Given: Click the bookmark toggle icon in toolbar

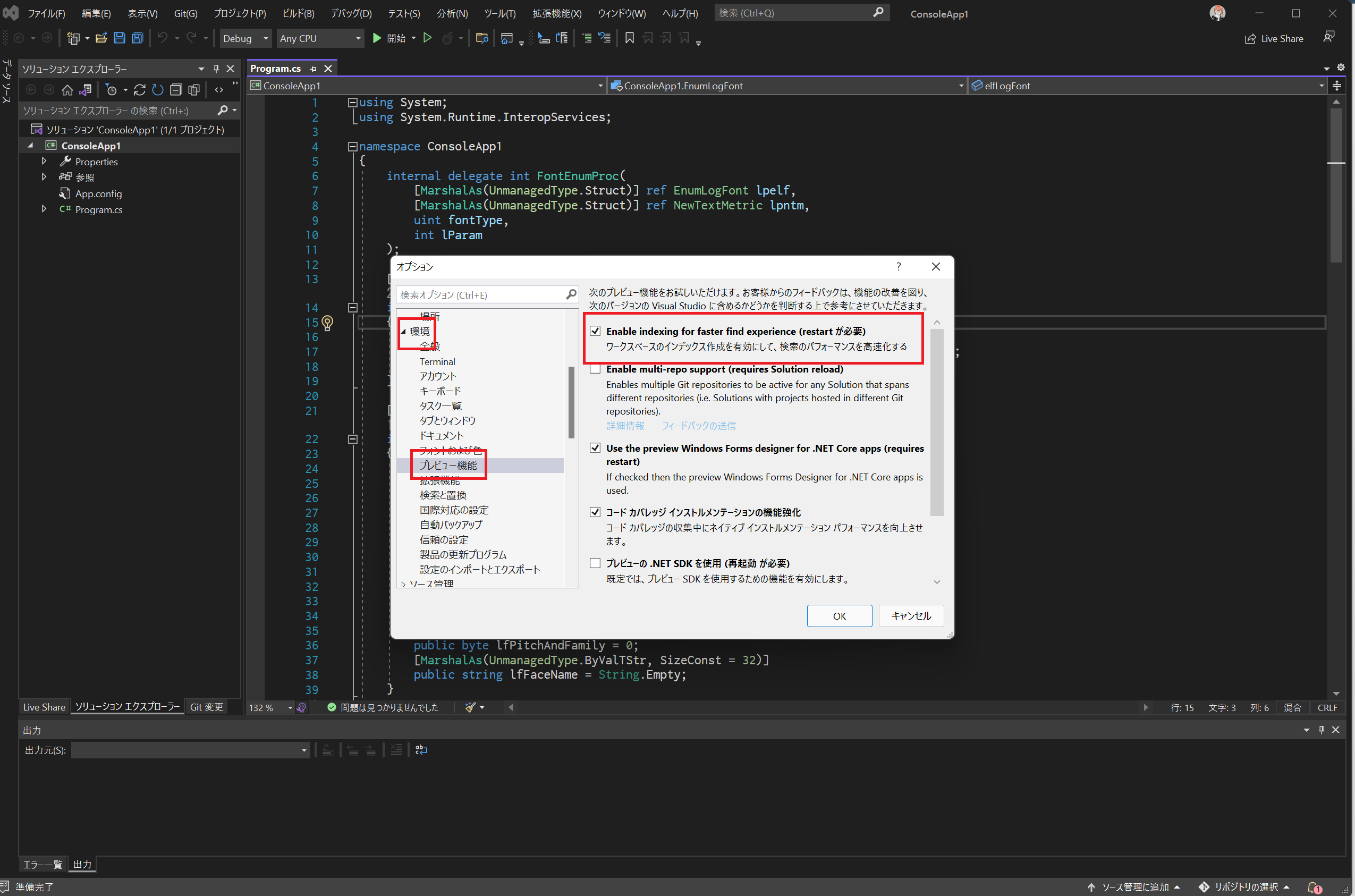Looking at the screenshot, I should (630, 38).
